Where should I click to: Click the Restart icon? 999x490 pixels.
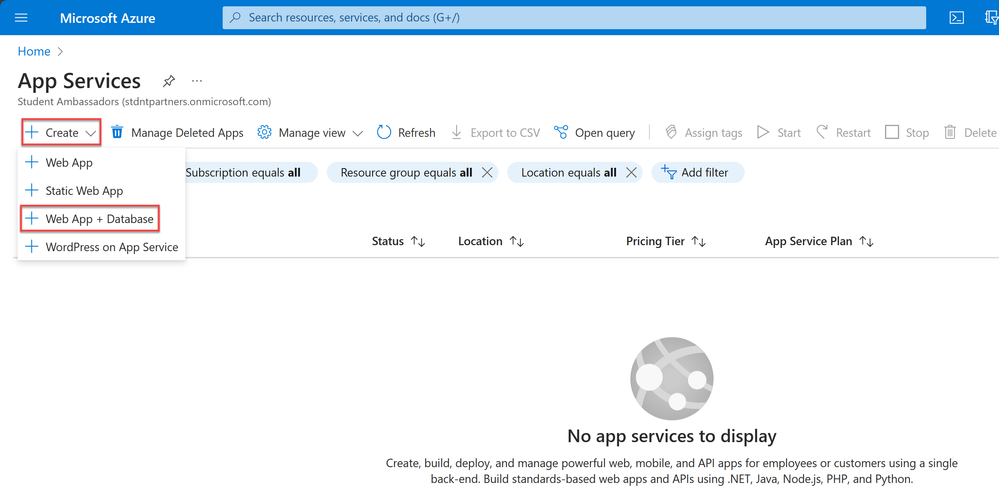(823, 133)
